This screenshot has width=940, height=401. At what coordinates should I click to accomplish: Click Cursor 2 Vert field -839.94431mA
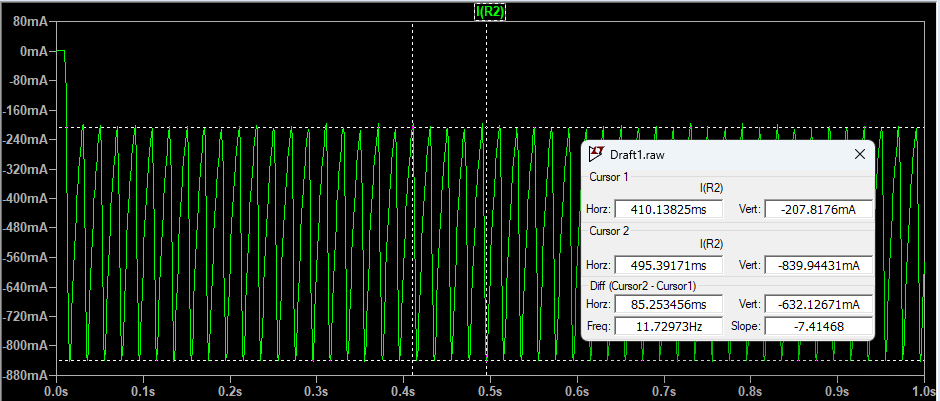pyautogui.click(x=818, y=265)
